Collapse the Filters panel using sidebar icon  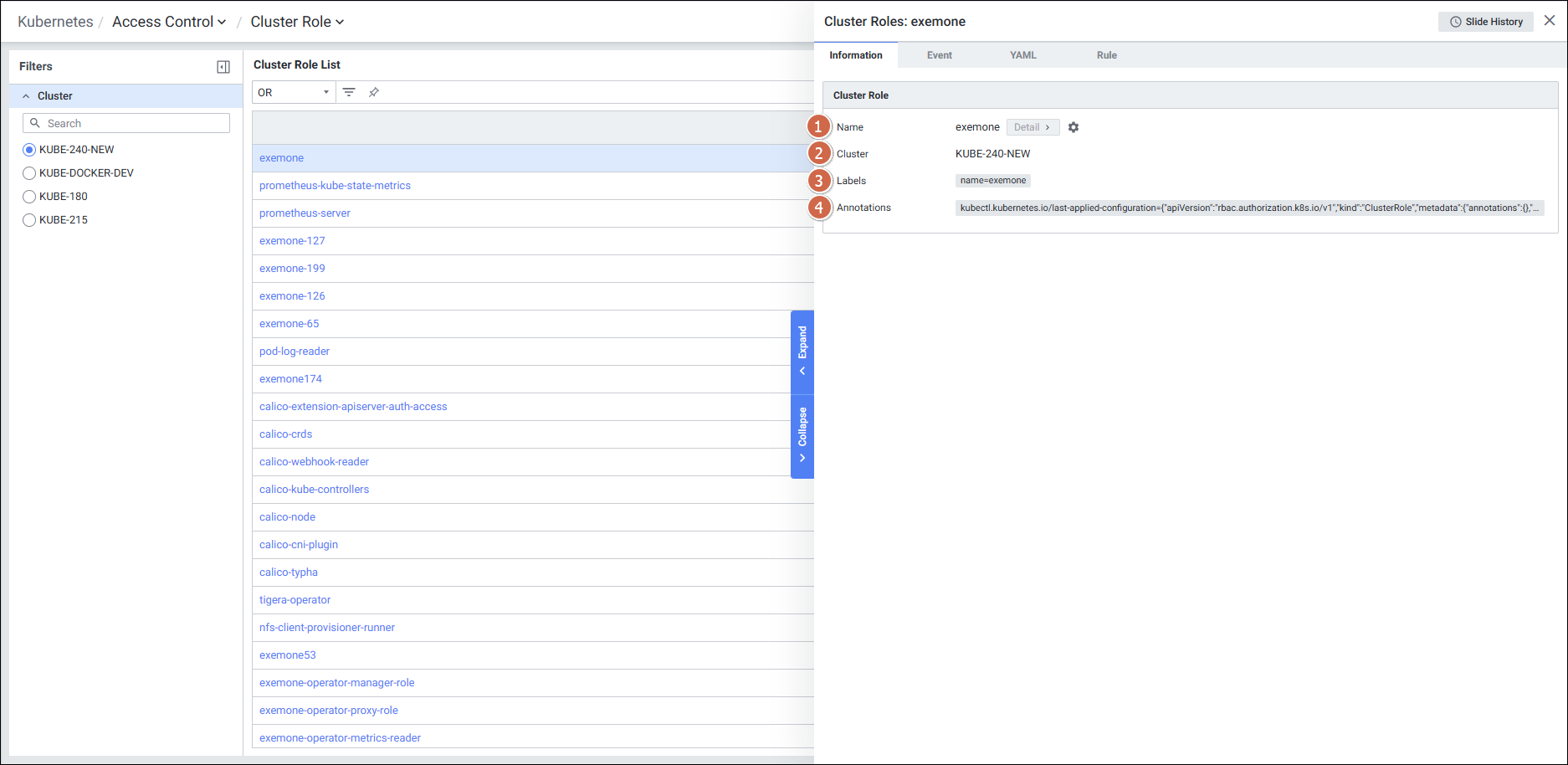[x=223, y=67]
